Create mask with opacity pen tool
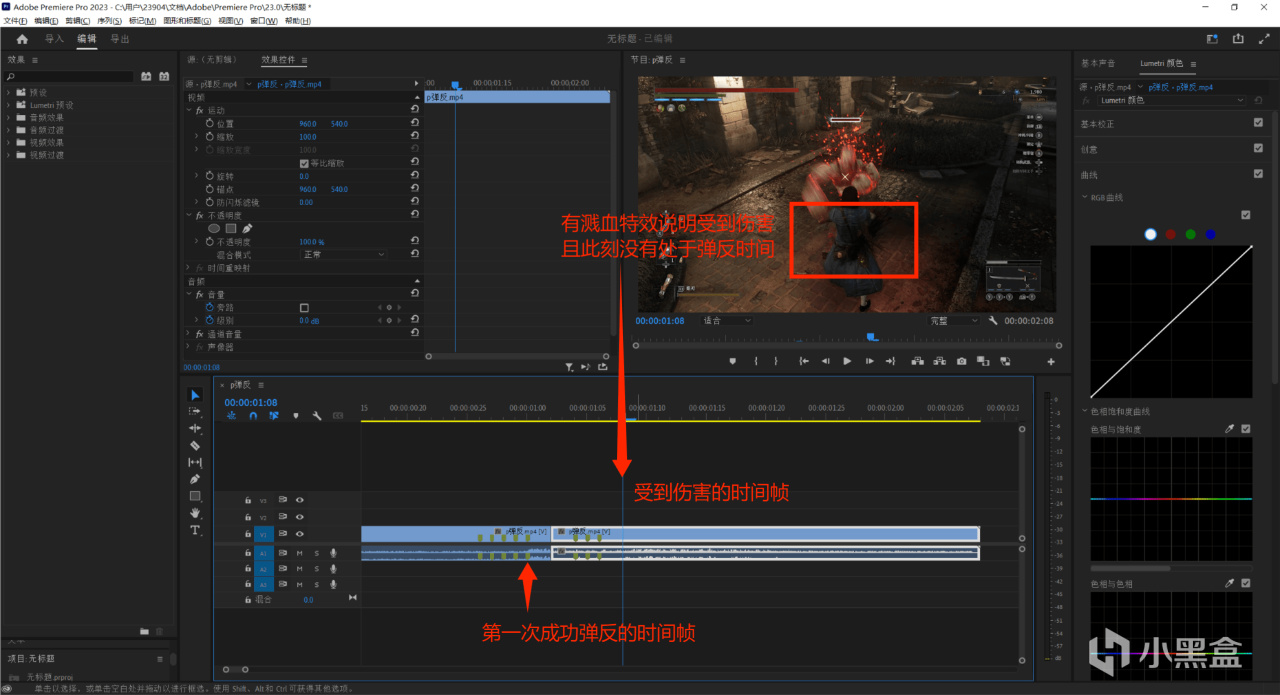This screenshot has height=695, width=1280. coord(247,228)
